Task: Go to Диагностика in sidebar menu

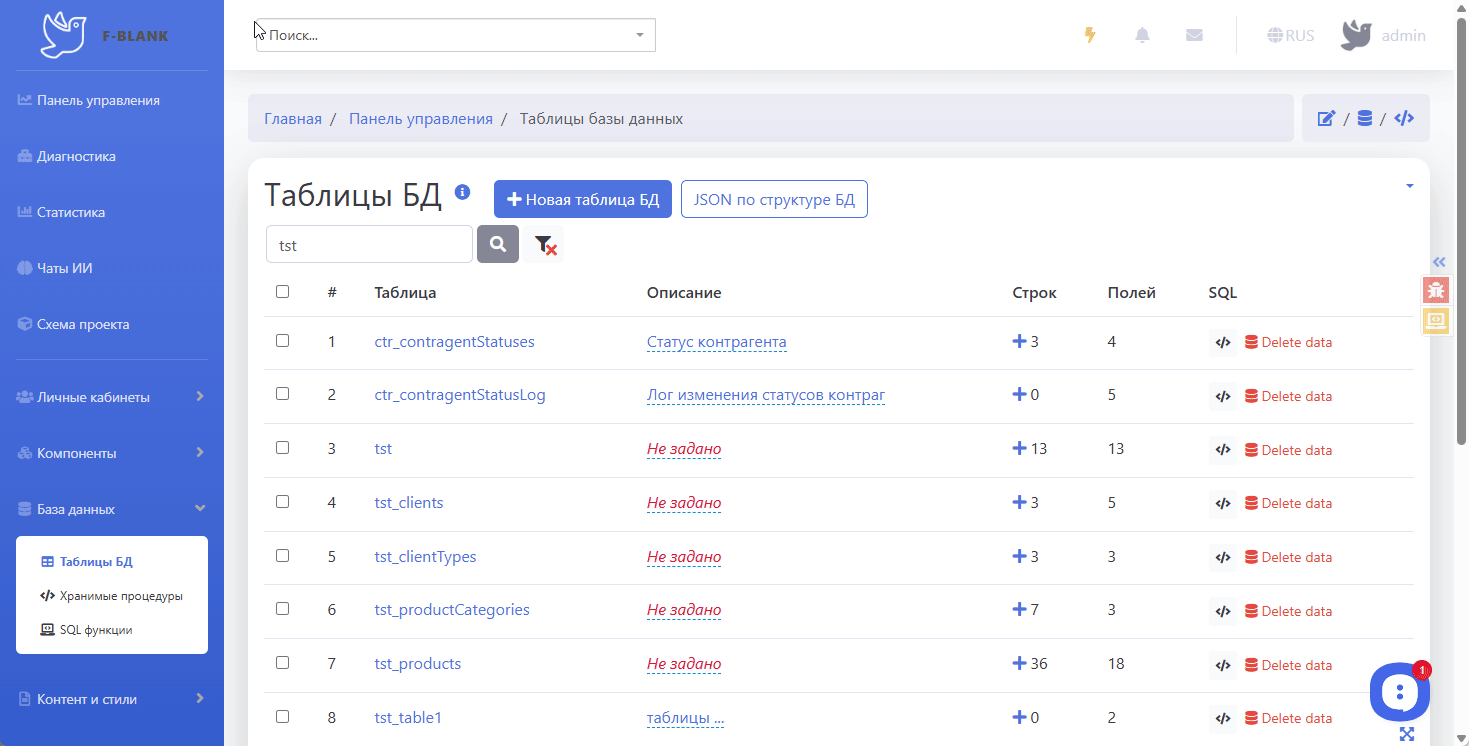Action: 76,156
